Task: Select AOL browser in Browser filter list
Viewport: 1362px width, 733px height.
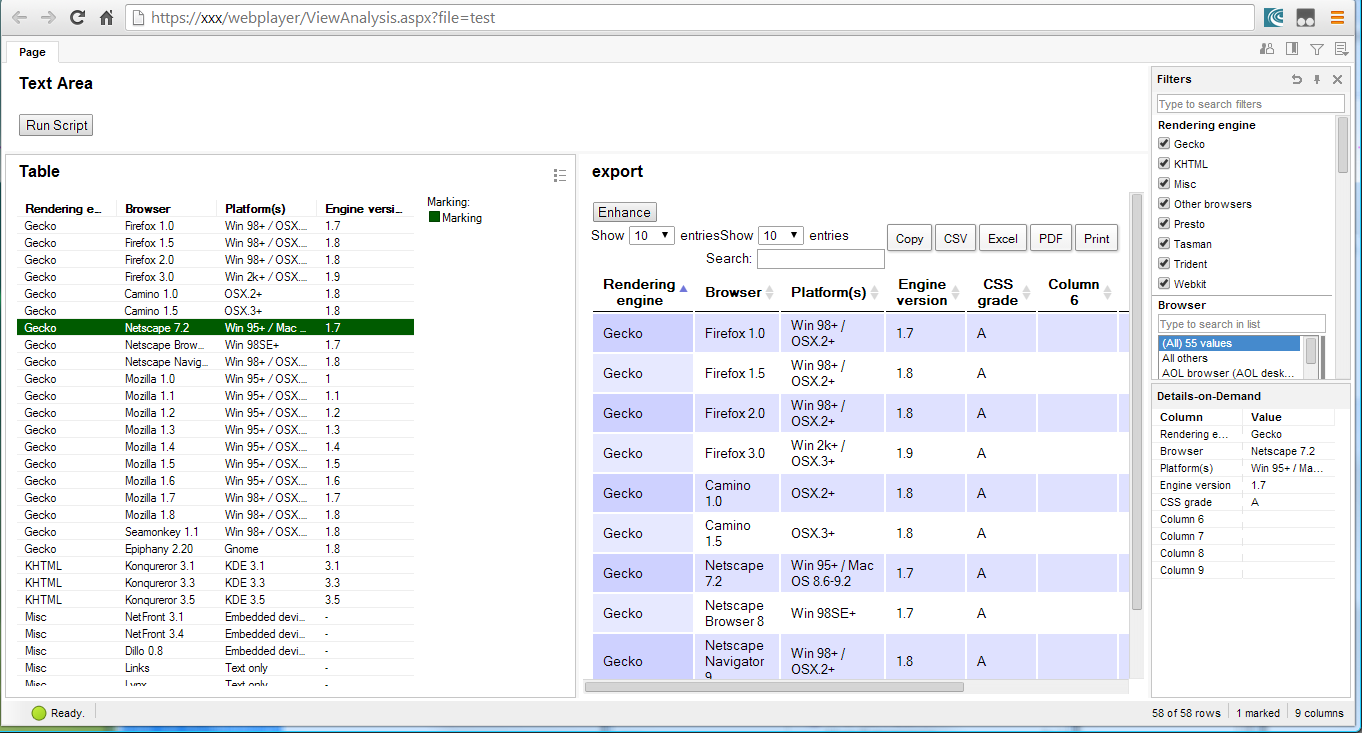Action: (x=1229, y=373)
